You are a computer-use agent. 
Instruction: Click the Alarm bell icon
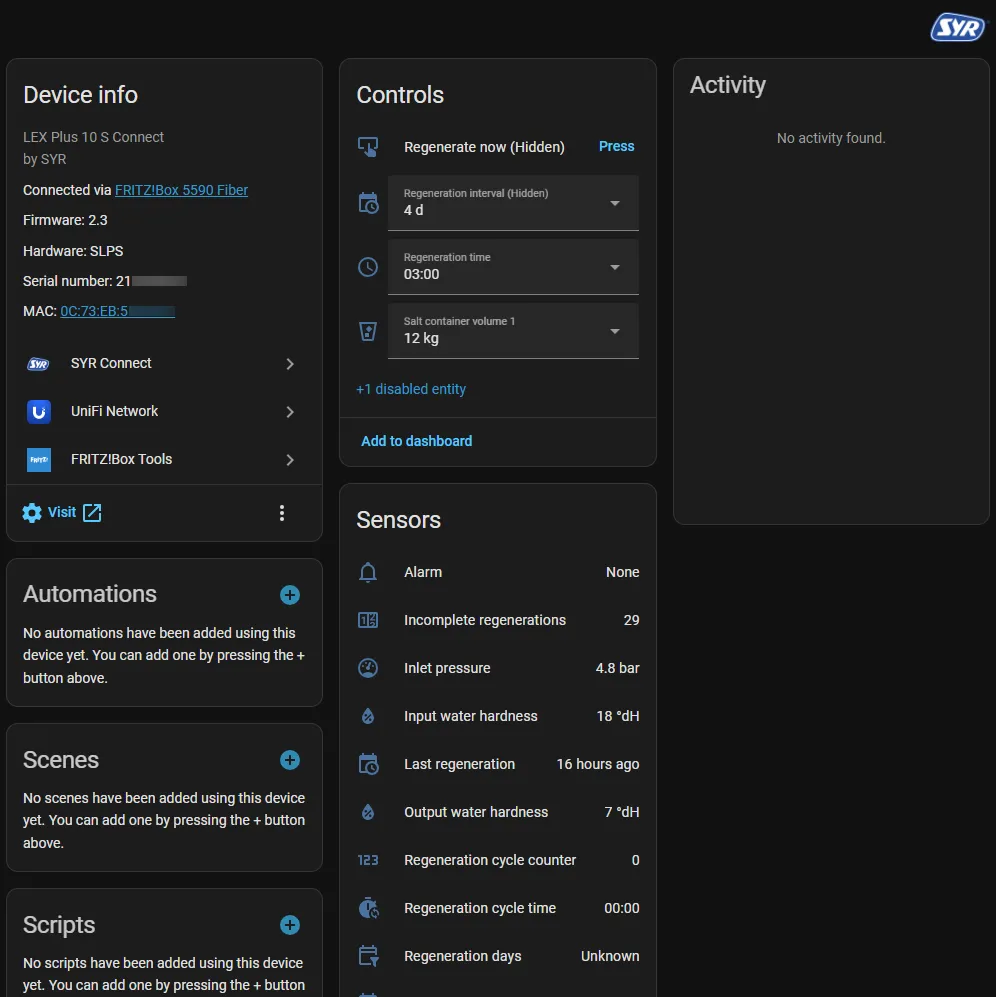[x=368, y=572]
